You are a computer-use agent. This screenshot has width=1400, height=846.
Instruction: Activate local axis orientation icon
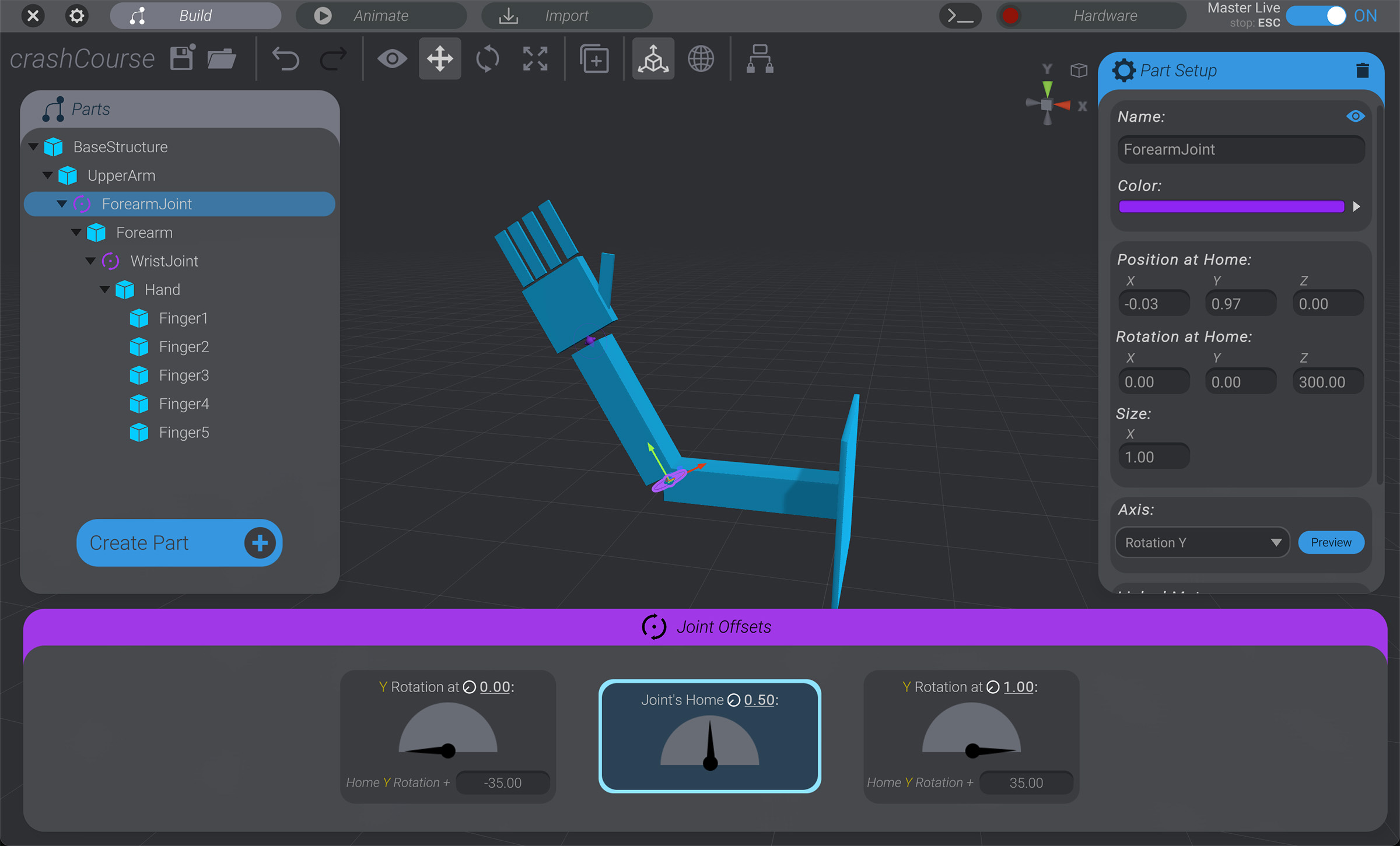[x=652, y=58]
